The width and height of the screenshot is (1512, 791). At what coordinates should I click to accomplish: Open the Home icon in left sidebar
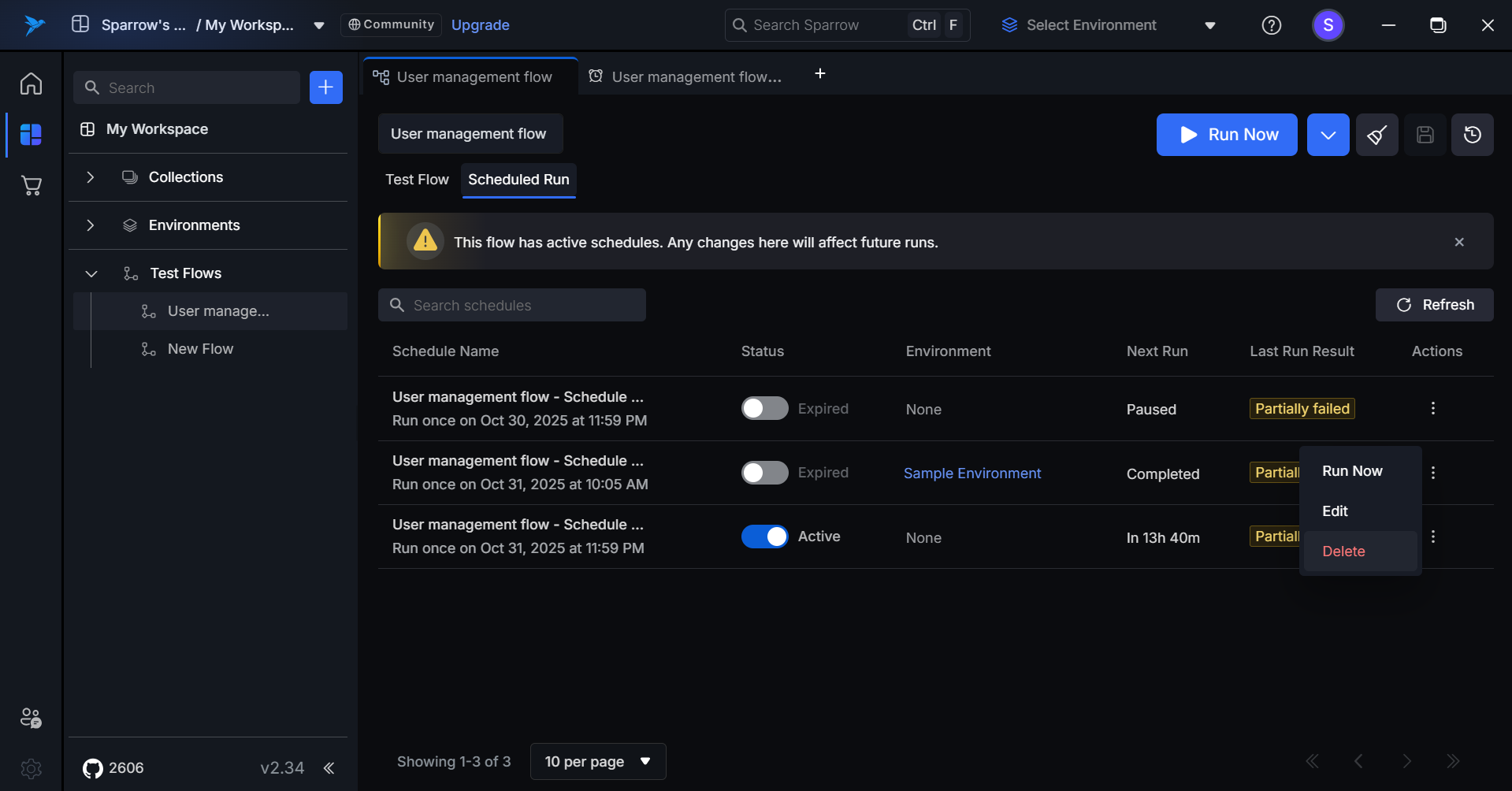(31, 84)
